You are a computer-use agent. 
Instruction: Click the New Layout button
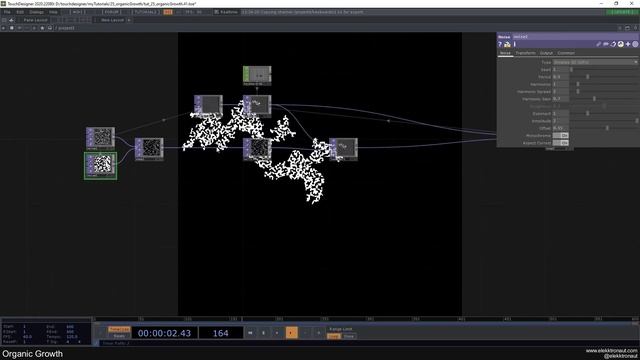pyautogui.click(x=111, y=20)
